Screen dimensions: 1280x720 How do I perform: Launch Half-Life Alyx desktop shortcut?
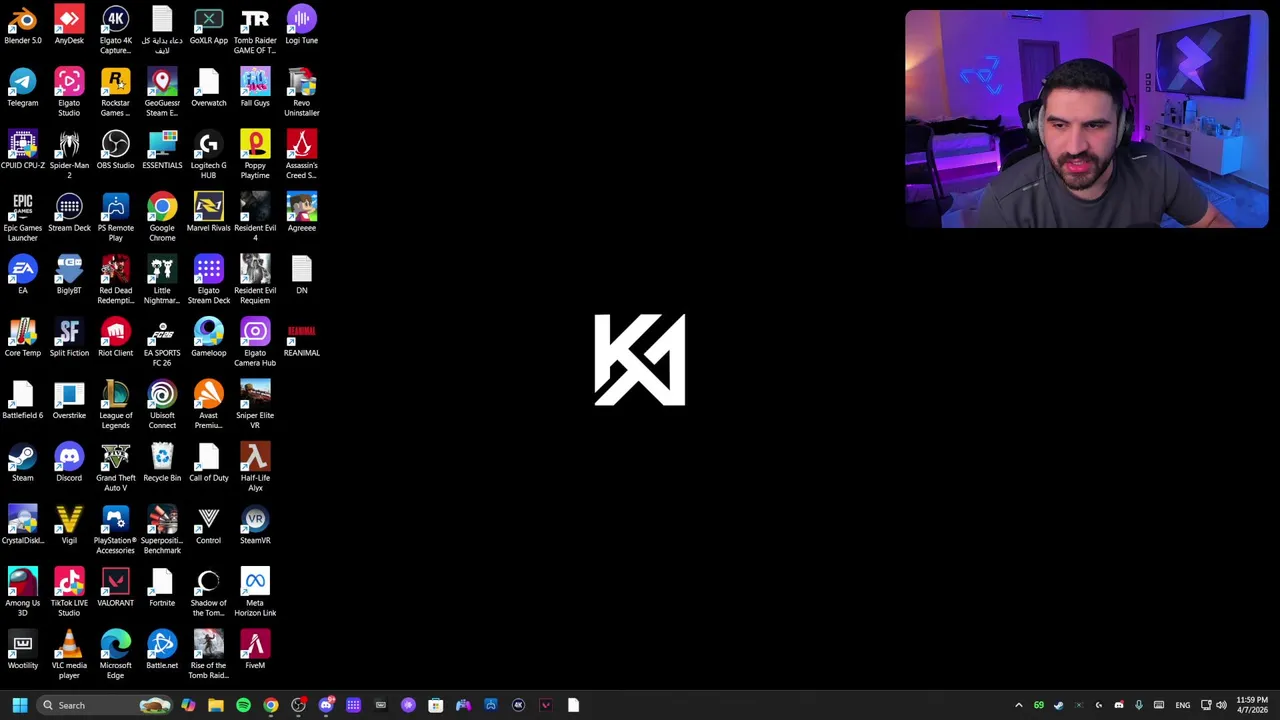click(x=255, y=468)
